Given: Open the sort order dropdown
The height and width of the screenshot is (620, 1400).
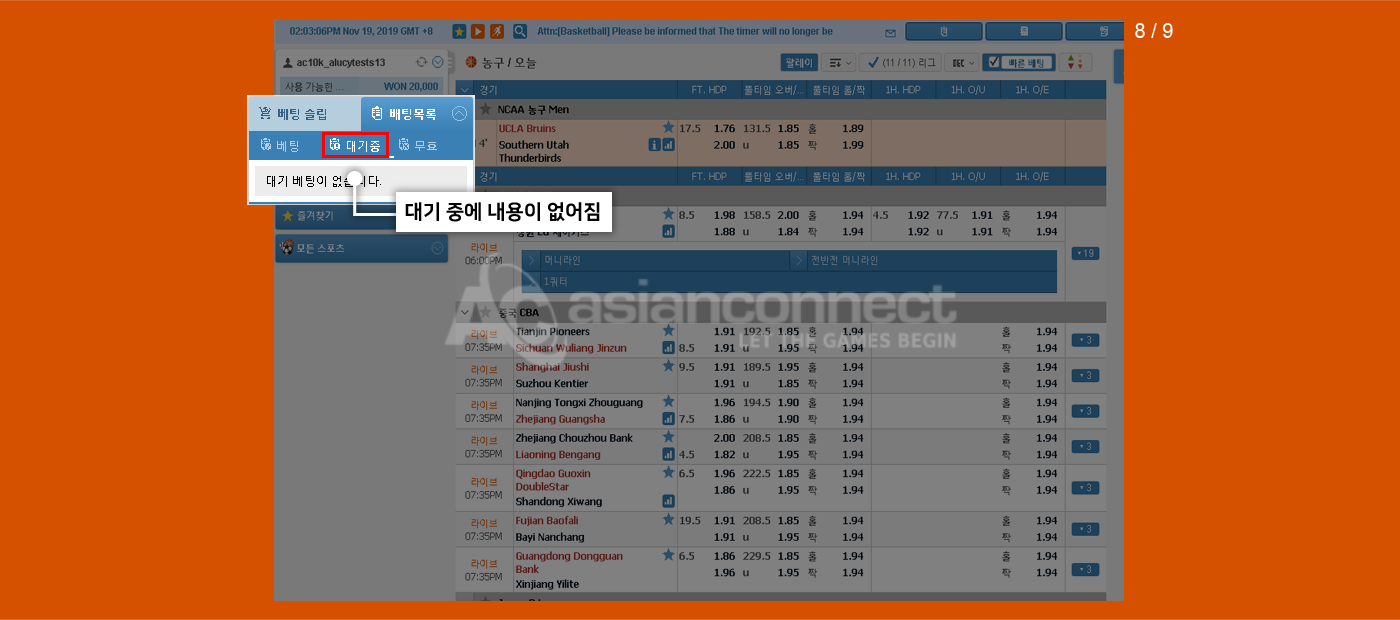Looking at the screenshot, I should tap(839, 62).
